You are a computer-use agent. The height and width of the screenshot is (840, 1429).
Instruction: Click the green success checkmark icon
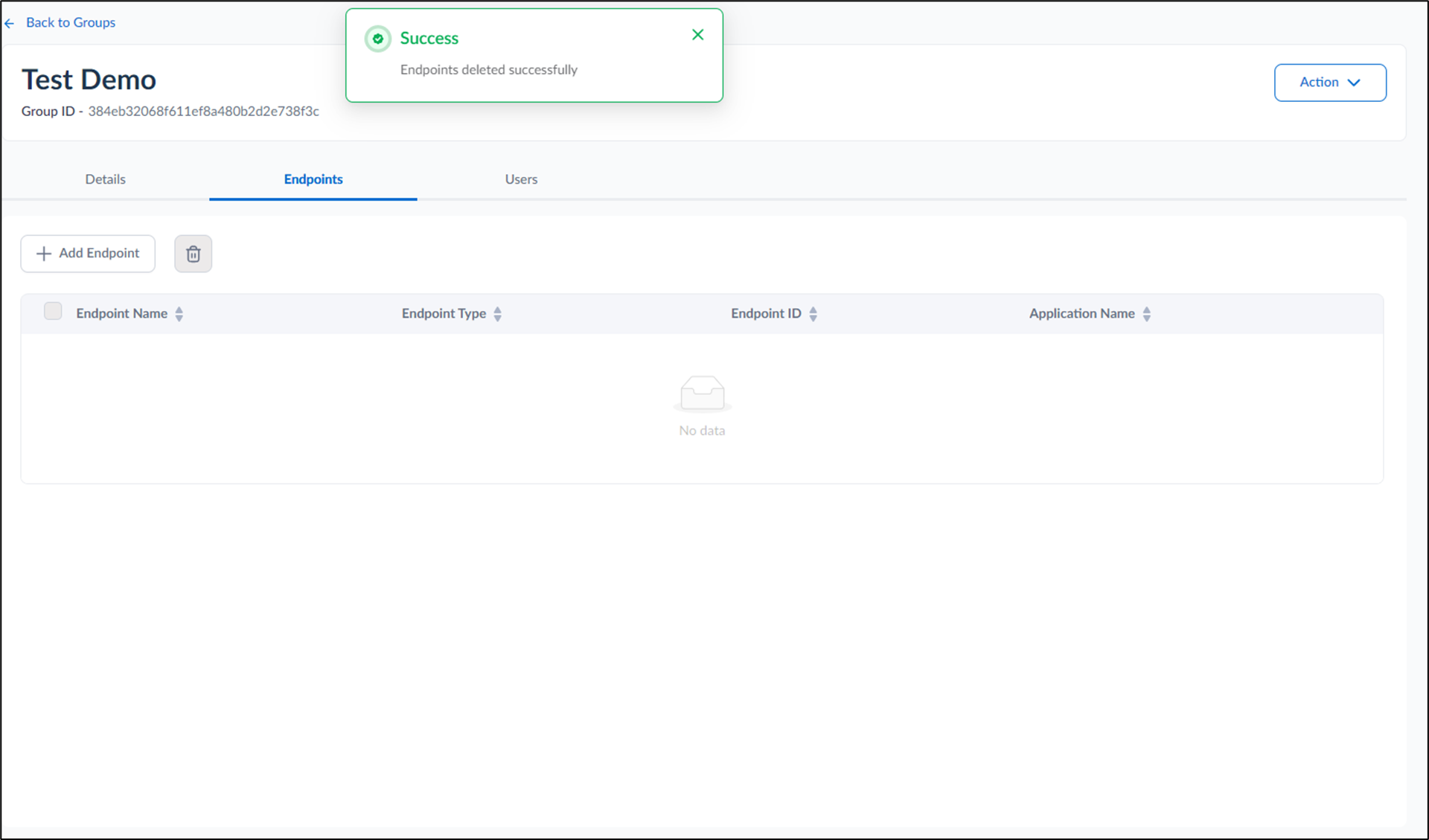(x=378, y=39)
